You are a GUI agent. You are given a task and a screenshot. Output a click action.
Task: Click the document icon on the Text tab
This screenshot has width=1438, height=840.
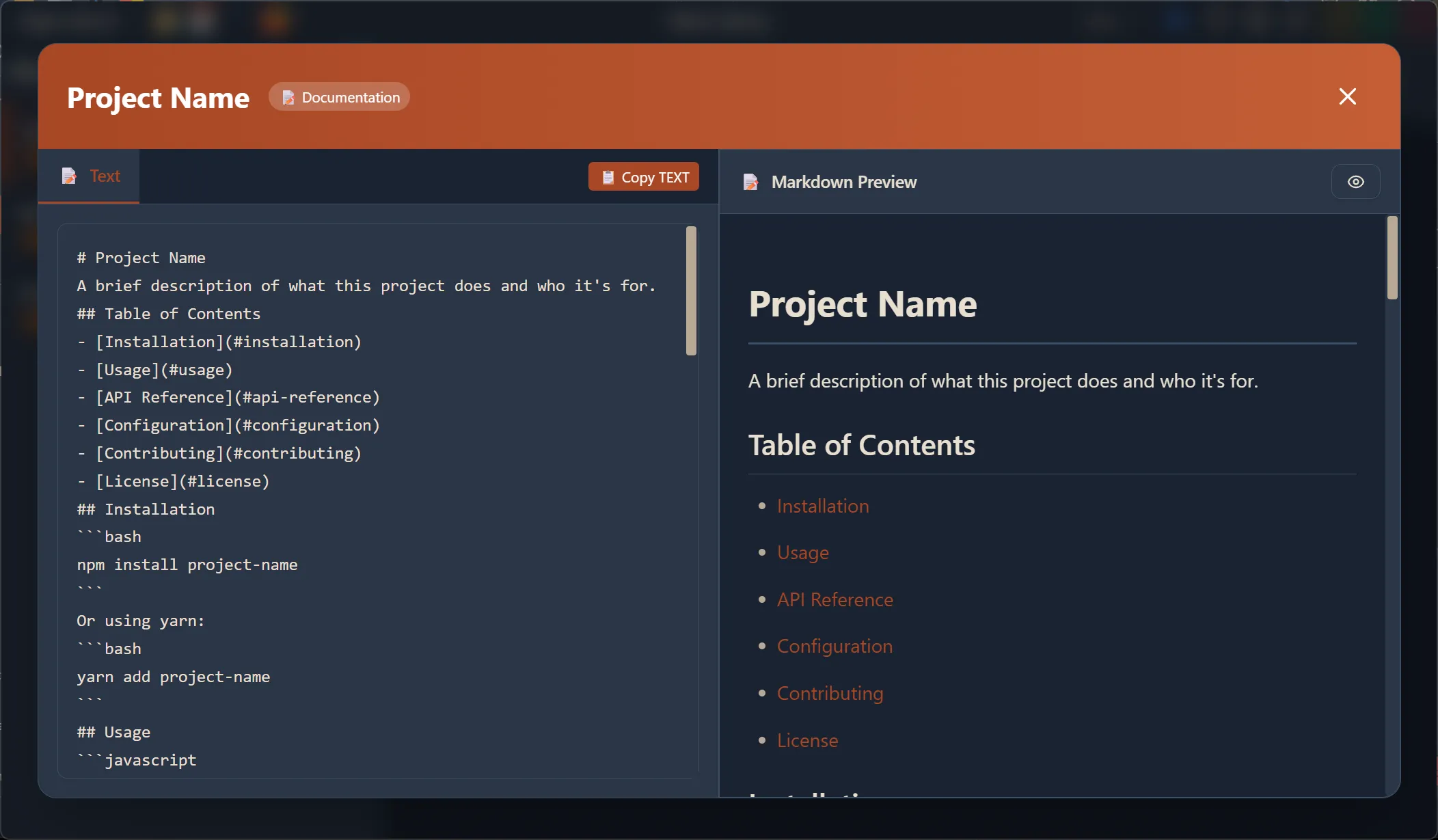point(69,176)
